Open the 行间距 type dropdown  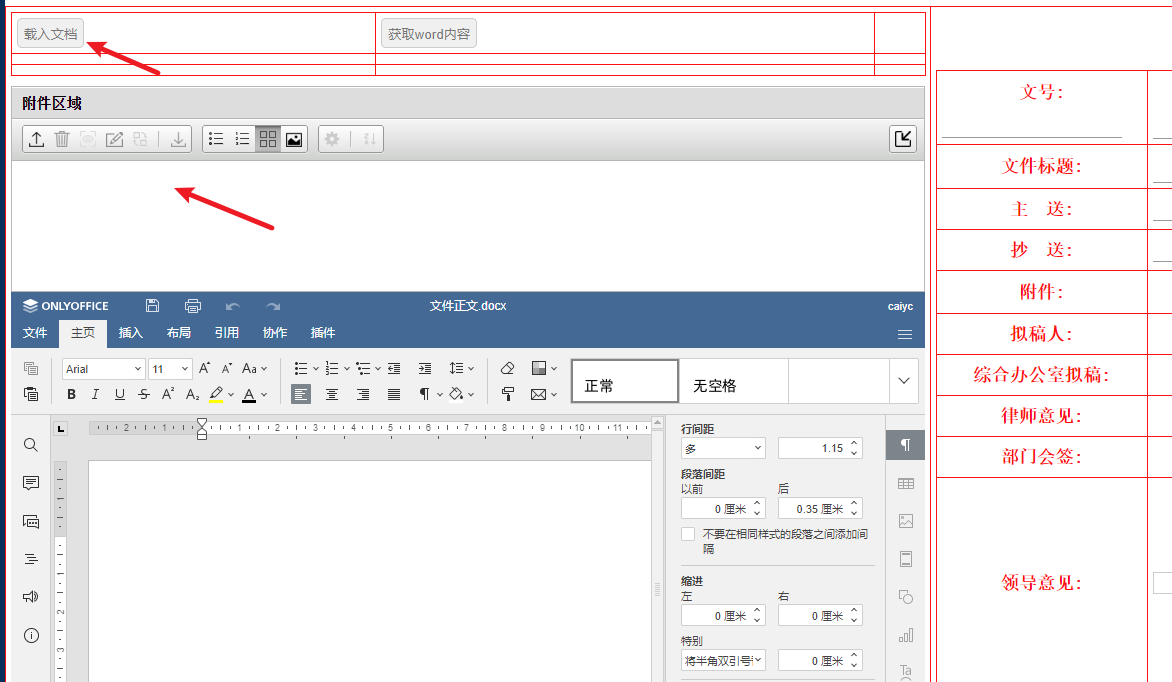(723, 448)
